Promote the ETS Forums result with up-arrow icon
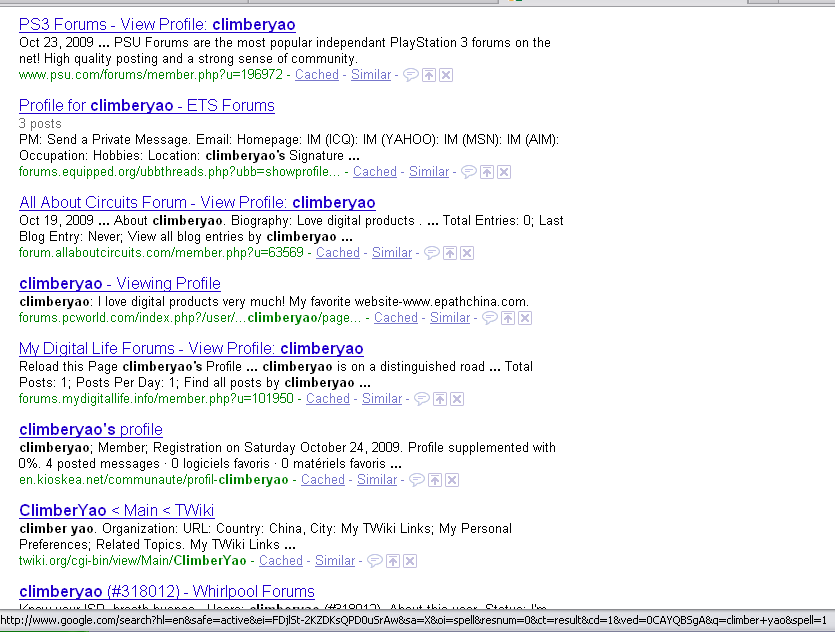The image size is (835, 632). (x=486, y=172)
